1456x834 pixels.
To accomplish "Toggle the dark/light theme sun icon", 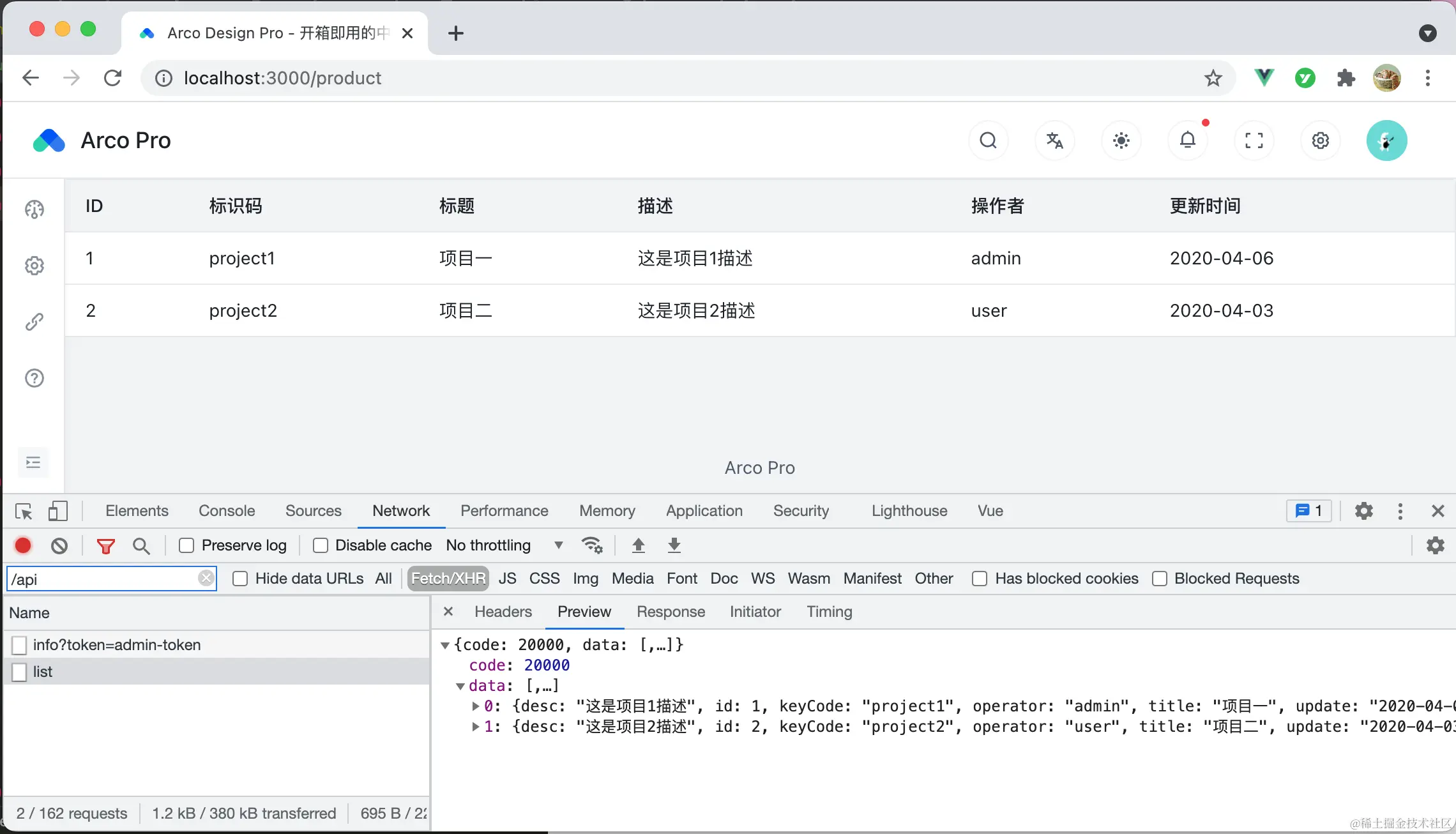I will 1121,140.
